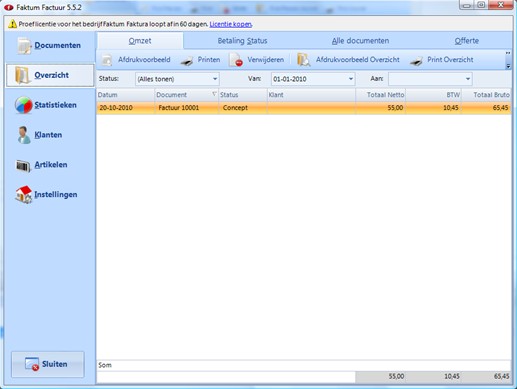Screen dimensions: 517x389
Task: Switch to the Offerte tab
Action: [467, 41]
